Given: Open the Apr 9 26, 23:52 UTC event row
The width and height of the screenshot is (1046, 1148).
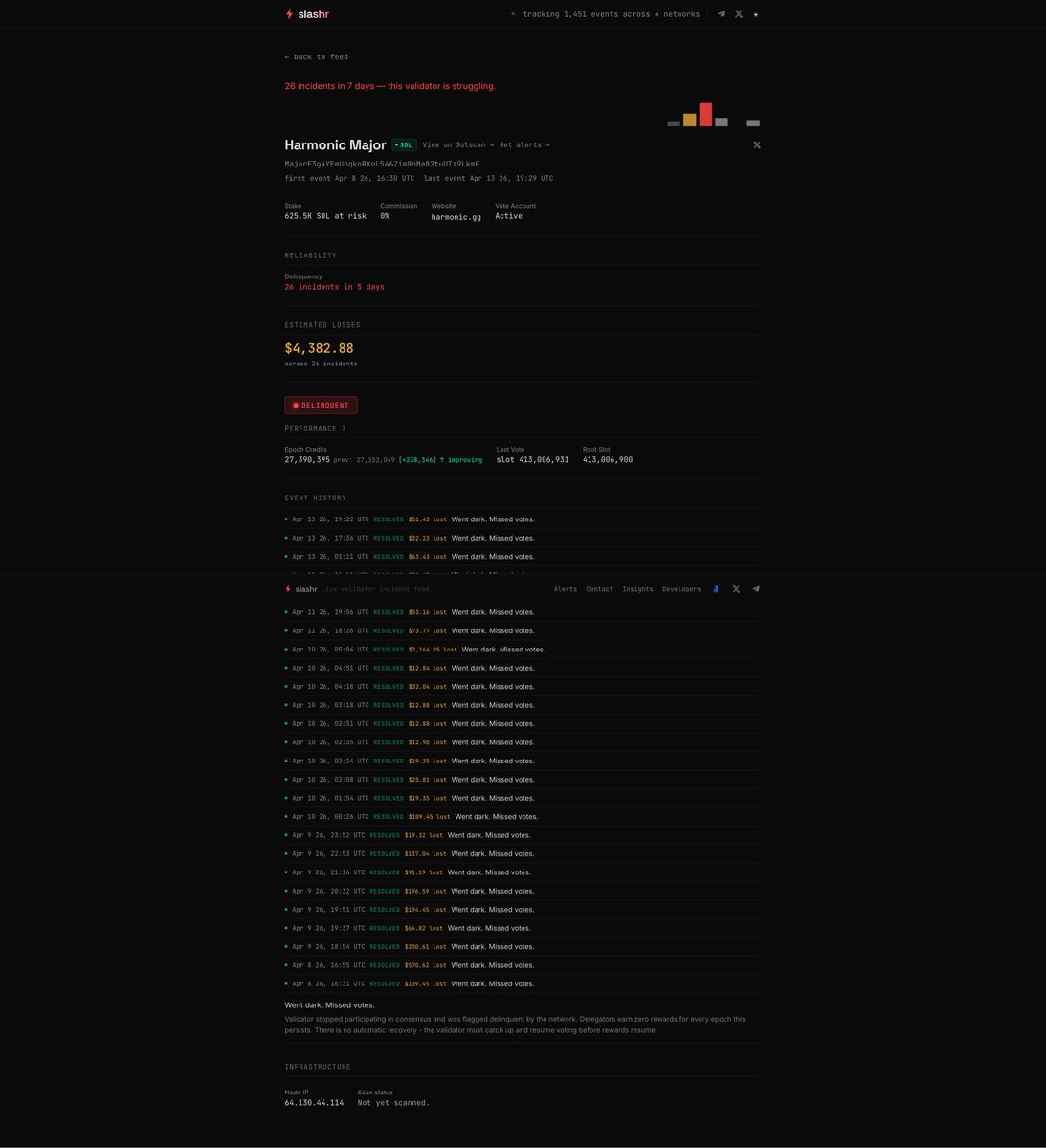Looking at the screenshot, I should click(x=523, y=835).
